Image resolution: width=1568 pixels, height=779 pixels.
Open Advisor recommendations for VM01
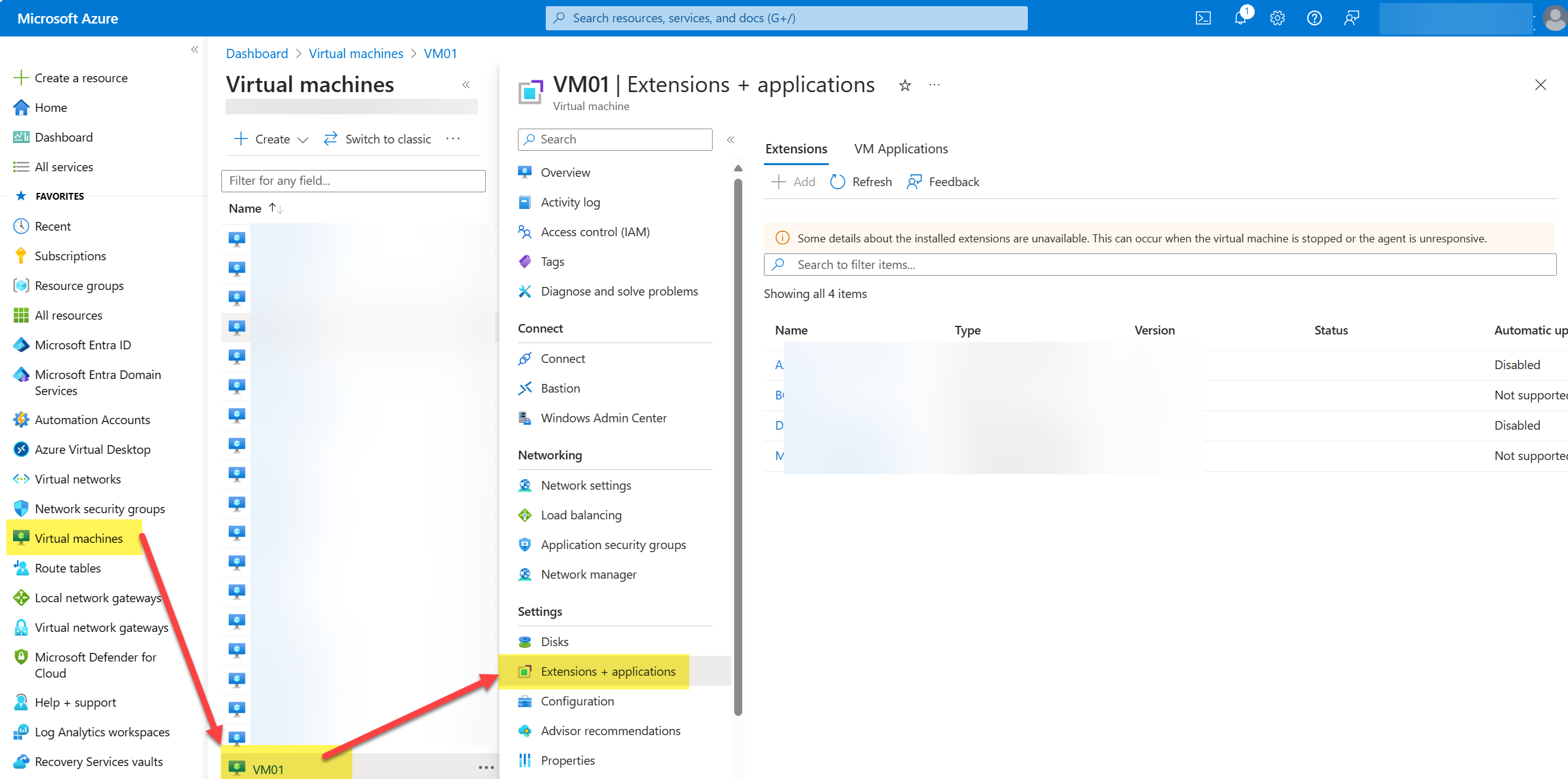(610, 730)
